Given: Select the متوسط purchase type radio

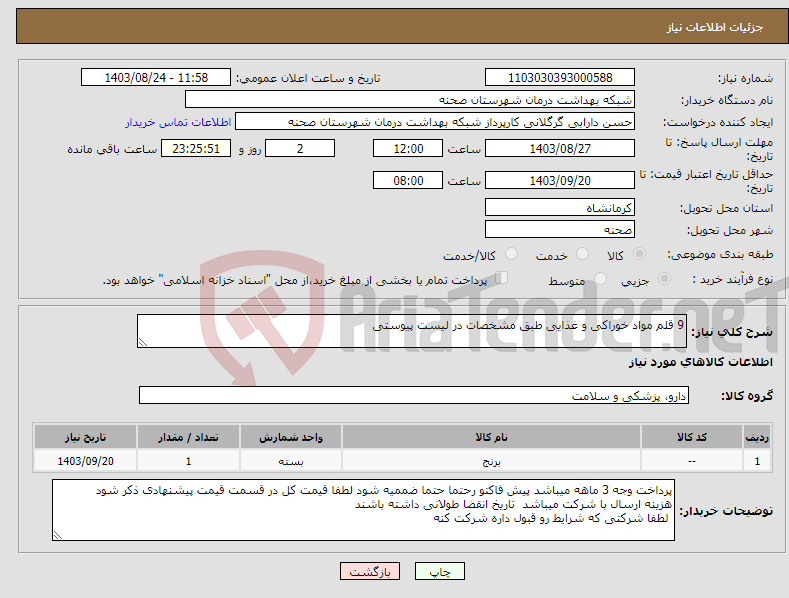Looking at the screenshot, I should click(x=600, y=278).
